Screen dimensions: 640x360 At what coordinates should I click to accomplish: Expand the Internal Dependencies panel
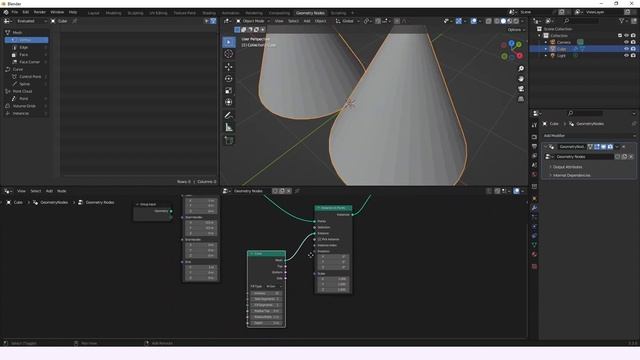coord(571,175)
